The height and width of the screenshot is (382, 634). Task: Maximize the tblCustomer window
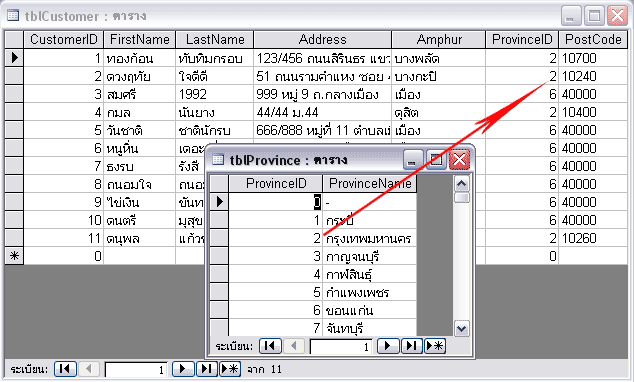(594, 16)
